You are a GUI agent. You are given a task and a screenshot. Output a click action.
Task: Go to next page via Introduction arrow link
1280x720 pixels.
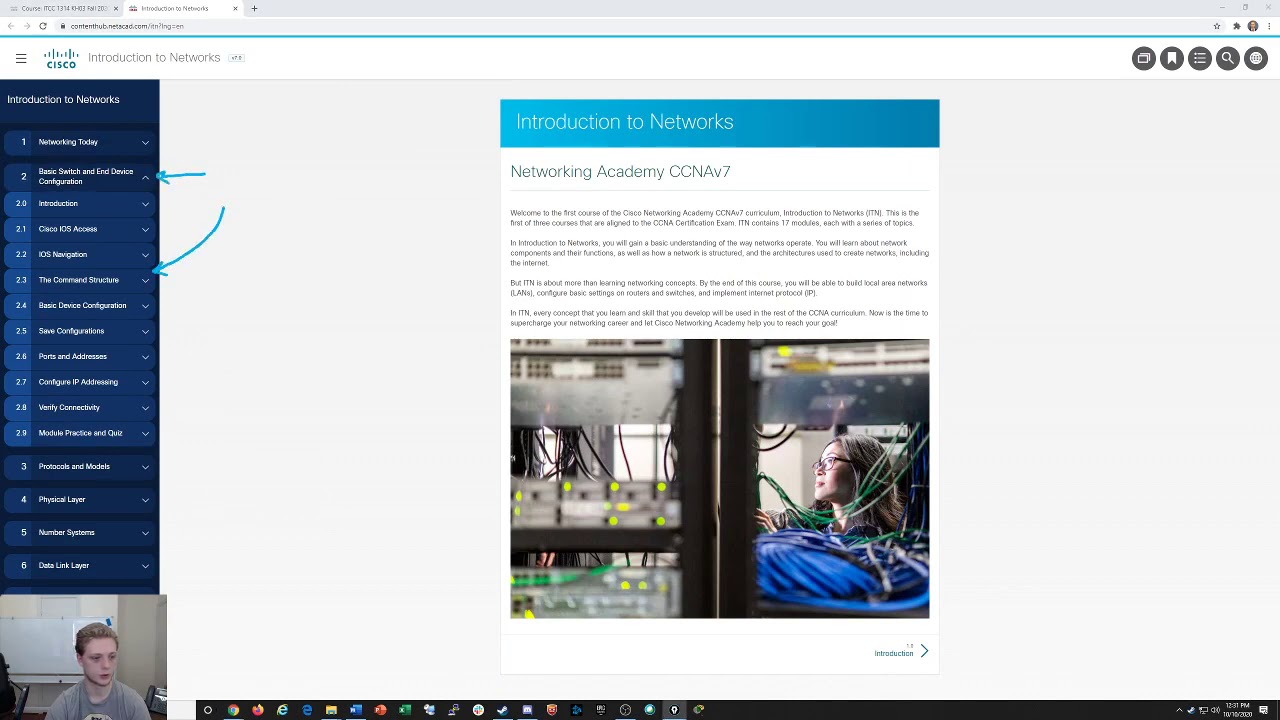[x=901, y=652]
